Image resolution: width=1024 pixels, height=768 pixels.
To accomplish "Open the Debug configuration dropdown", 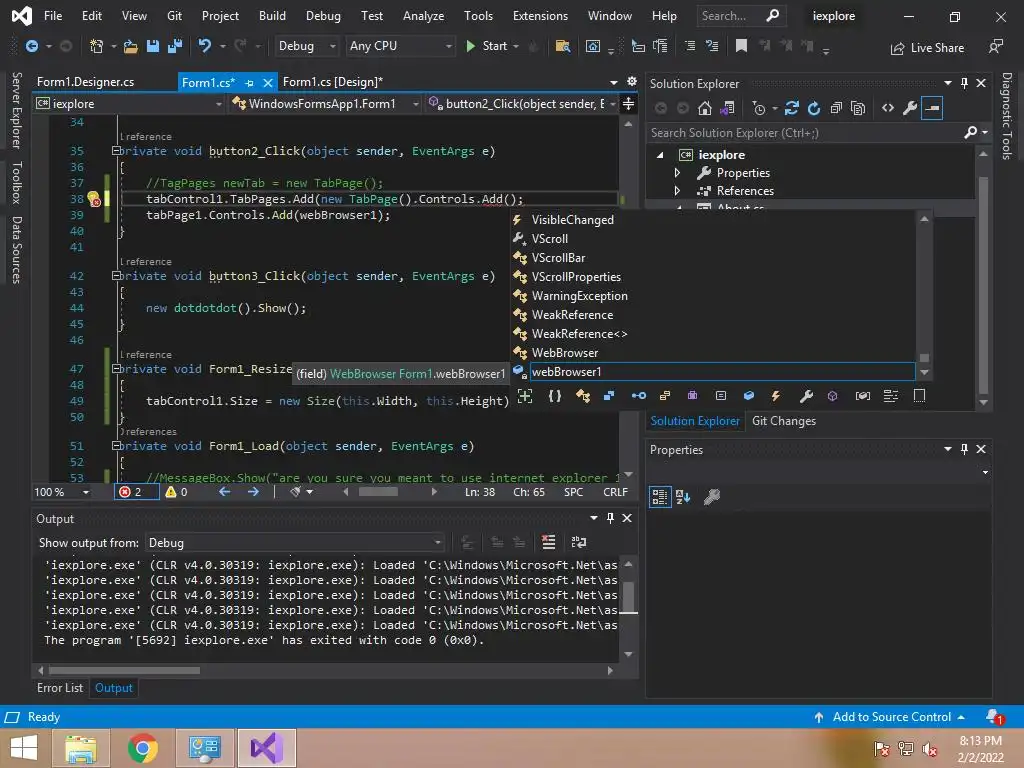I will (305, 46).
